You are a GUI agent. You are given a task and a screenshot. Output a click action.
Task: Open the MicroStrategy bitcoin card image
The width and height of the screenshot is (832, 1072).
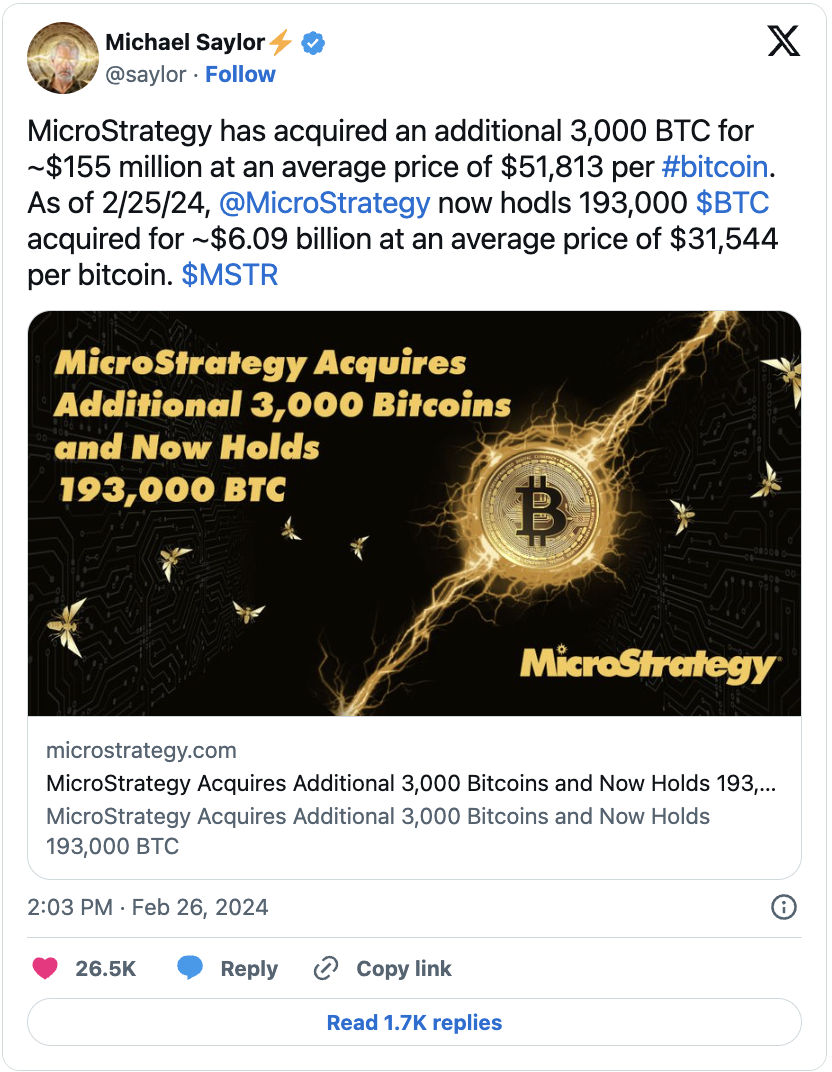coord(414,513)
